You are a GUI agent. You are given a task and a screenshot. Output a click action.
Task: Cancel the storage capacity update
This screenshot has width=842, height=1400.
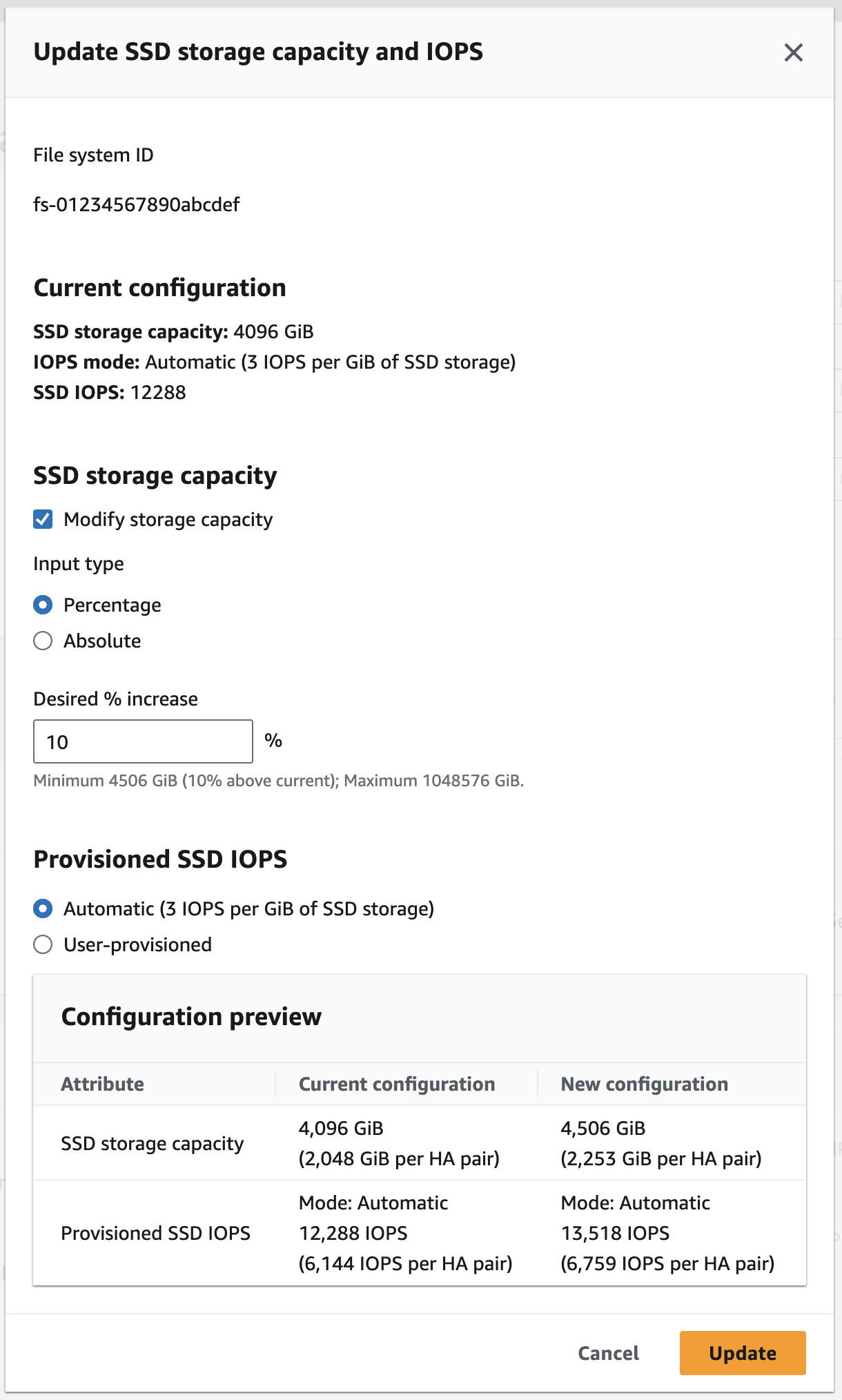(608, 1353)
